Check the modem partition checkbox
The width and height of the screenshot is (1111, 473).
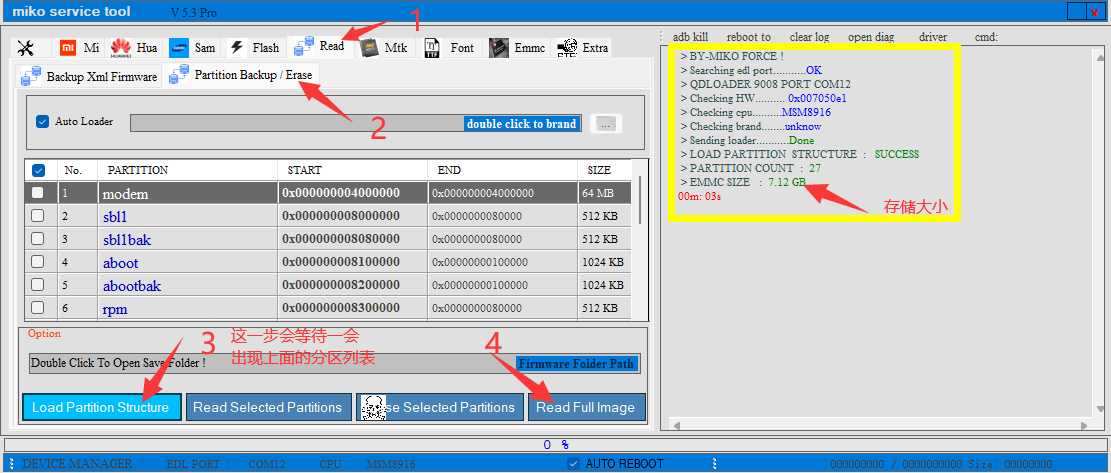tap(37, 192)
